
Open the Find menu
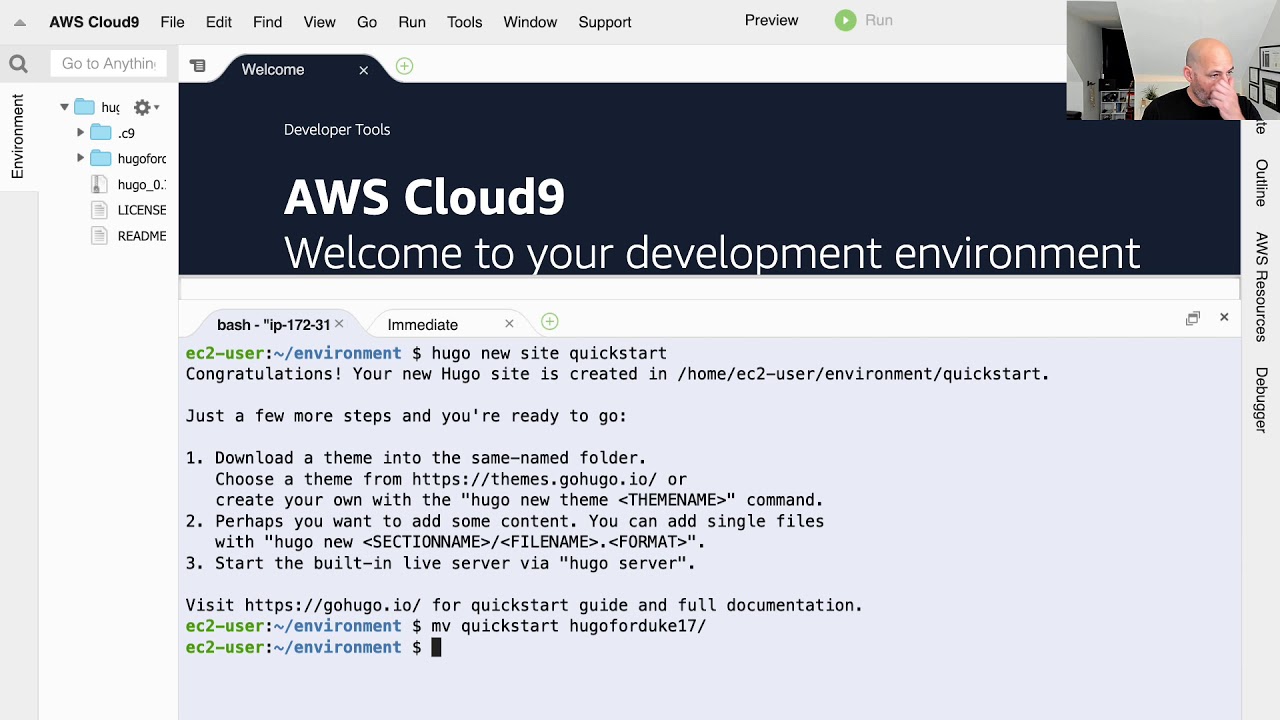[x=267, y=22]
